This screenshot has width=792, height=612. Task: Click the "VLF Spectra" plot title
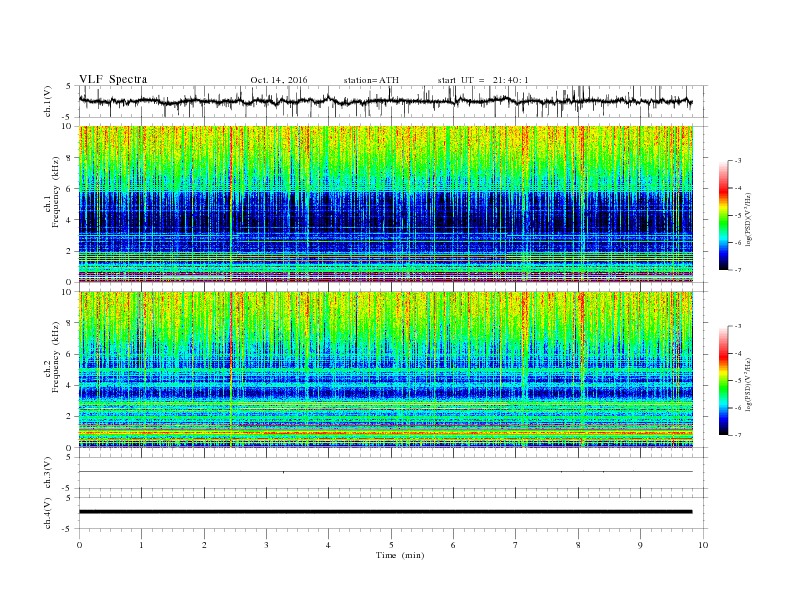[113, 79]
